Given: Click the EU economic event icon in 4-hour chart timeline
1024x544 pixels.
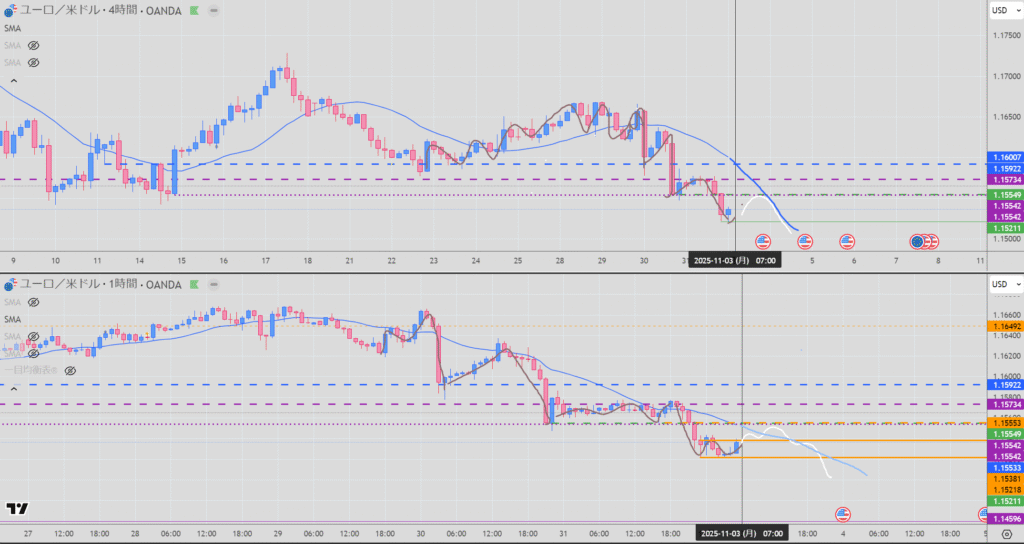Looking at the screenshot, I should click(x=917, y=241).
